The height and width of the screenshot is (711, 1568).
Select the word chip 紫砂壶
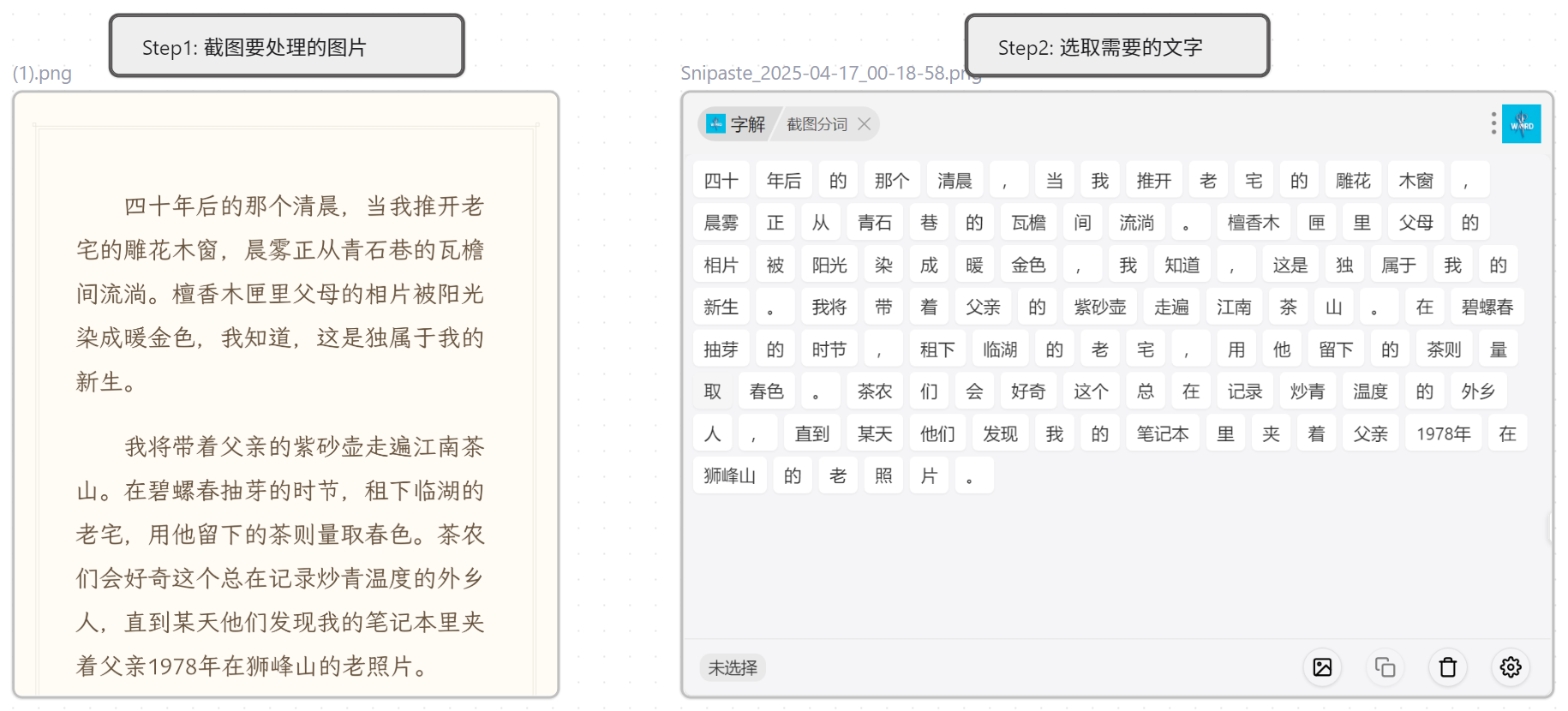pyautogui.click(x=1100, y=307)
